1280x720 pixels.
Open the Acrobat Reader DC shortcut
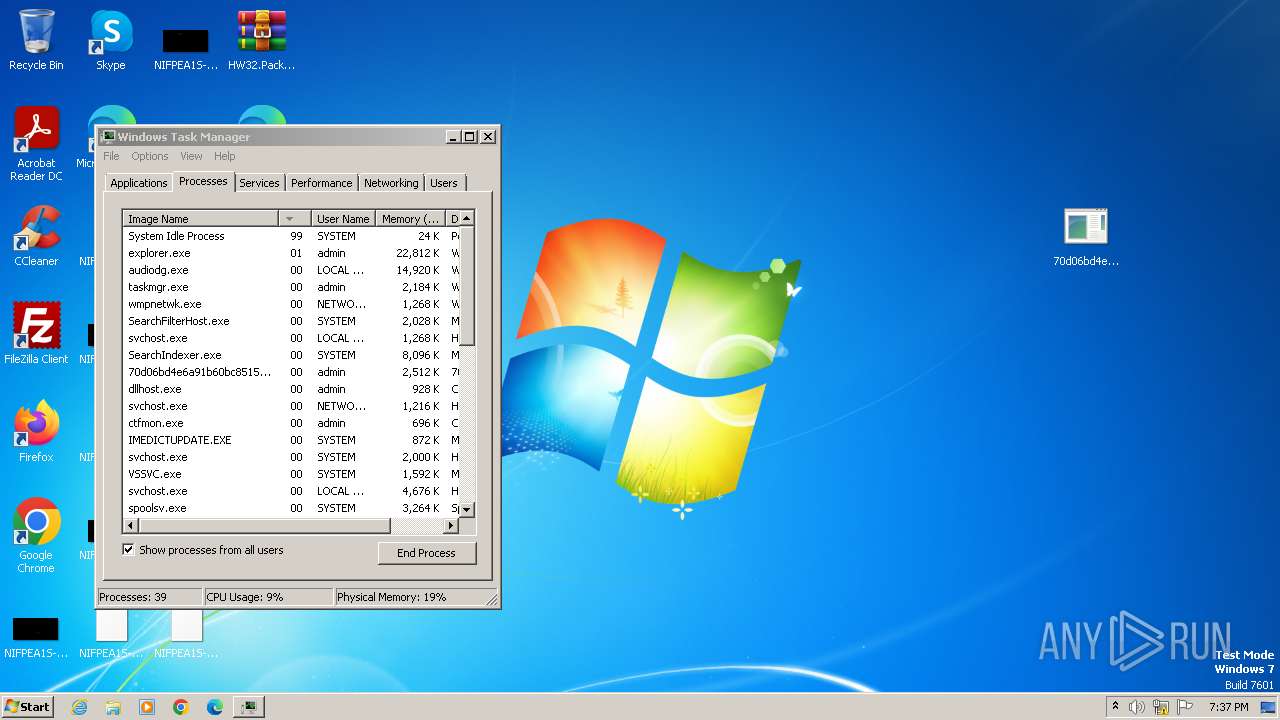36,144
